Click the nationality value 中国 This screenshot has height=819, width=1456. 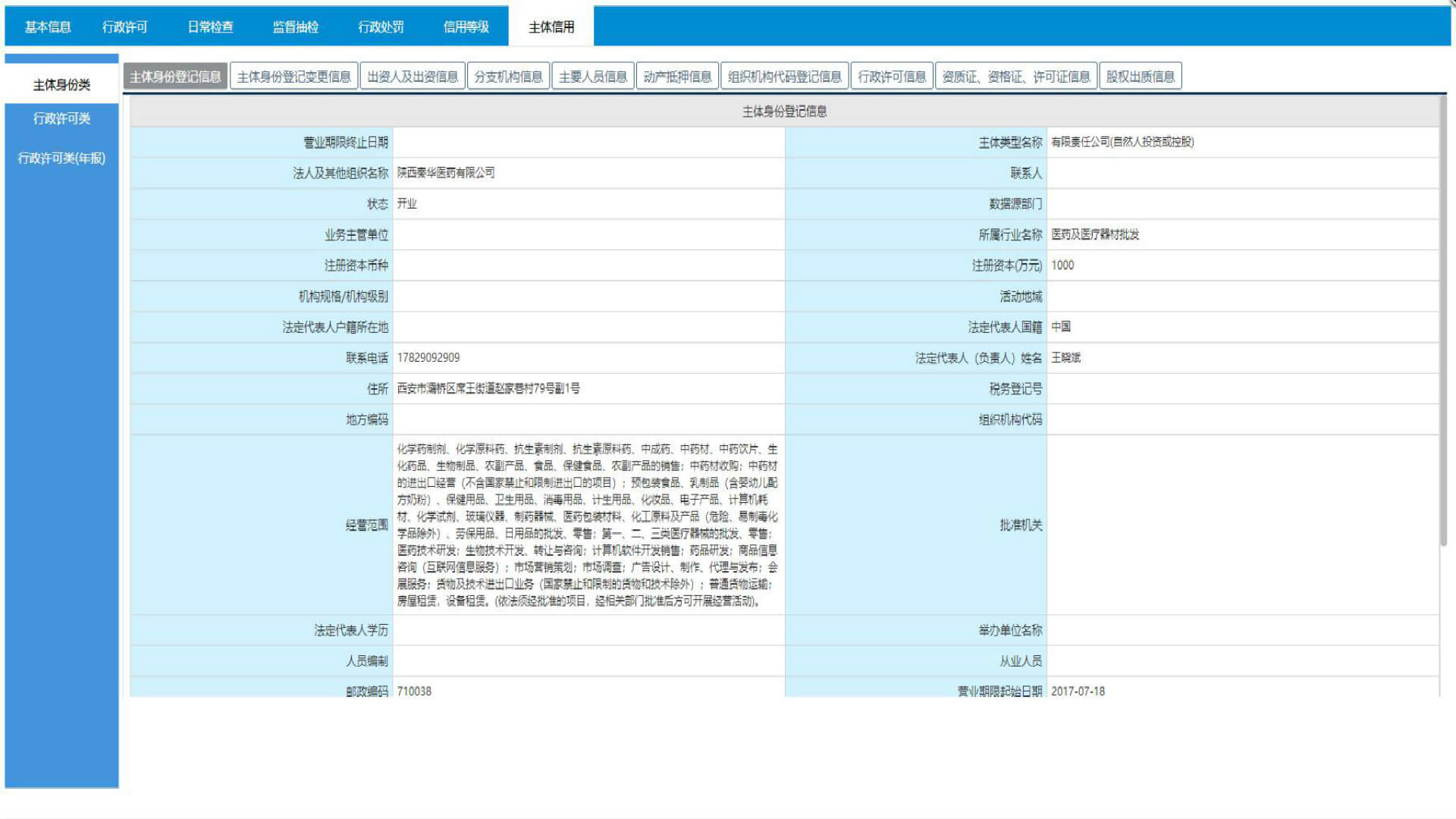coord(1061,327)
